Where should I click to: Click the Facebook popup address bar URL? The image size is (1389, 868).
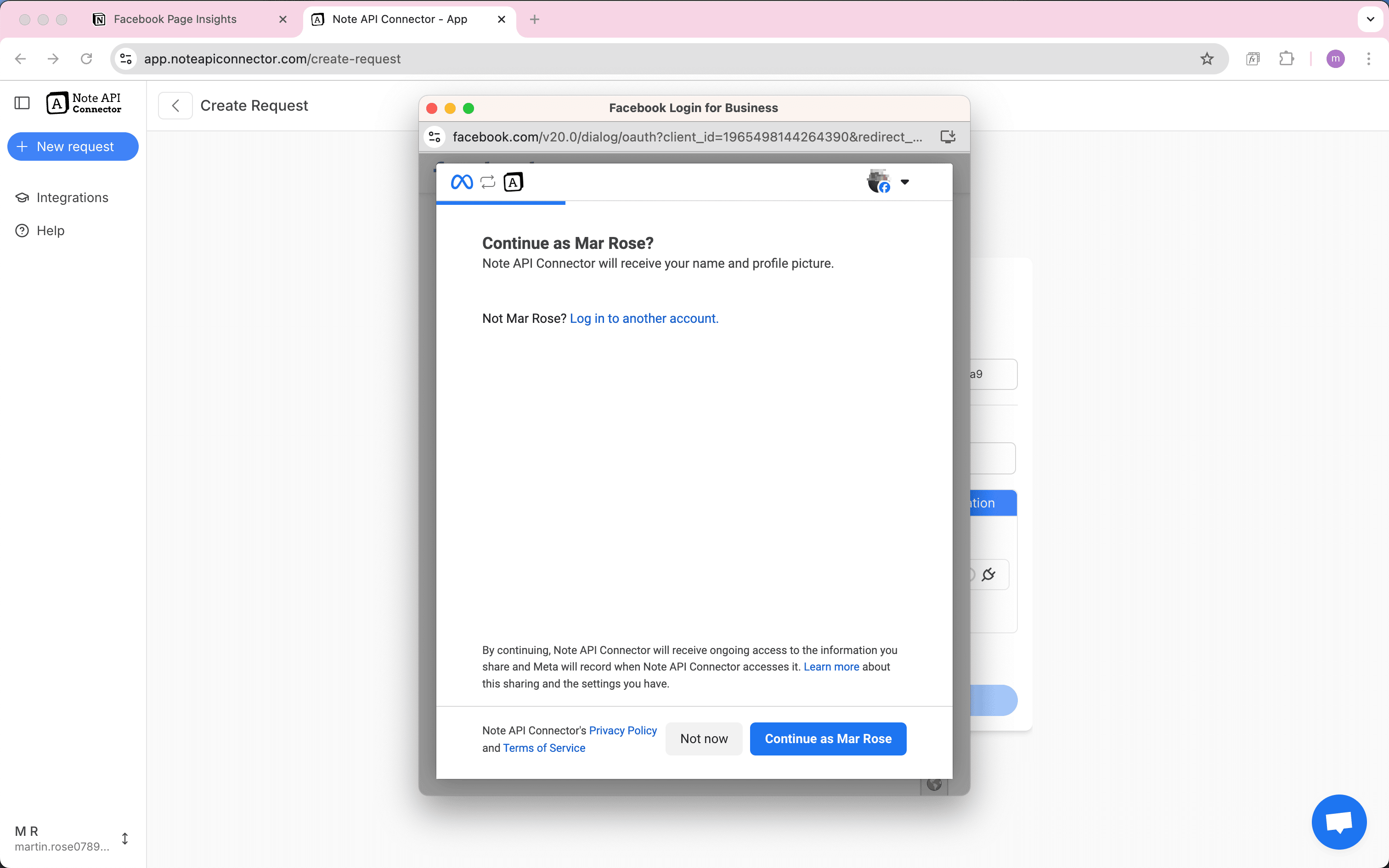687,137
